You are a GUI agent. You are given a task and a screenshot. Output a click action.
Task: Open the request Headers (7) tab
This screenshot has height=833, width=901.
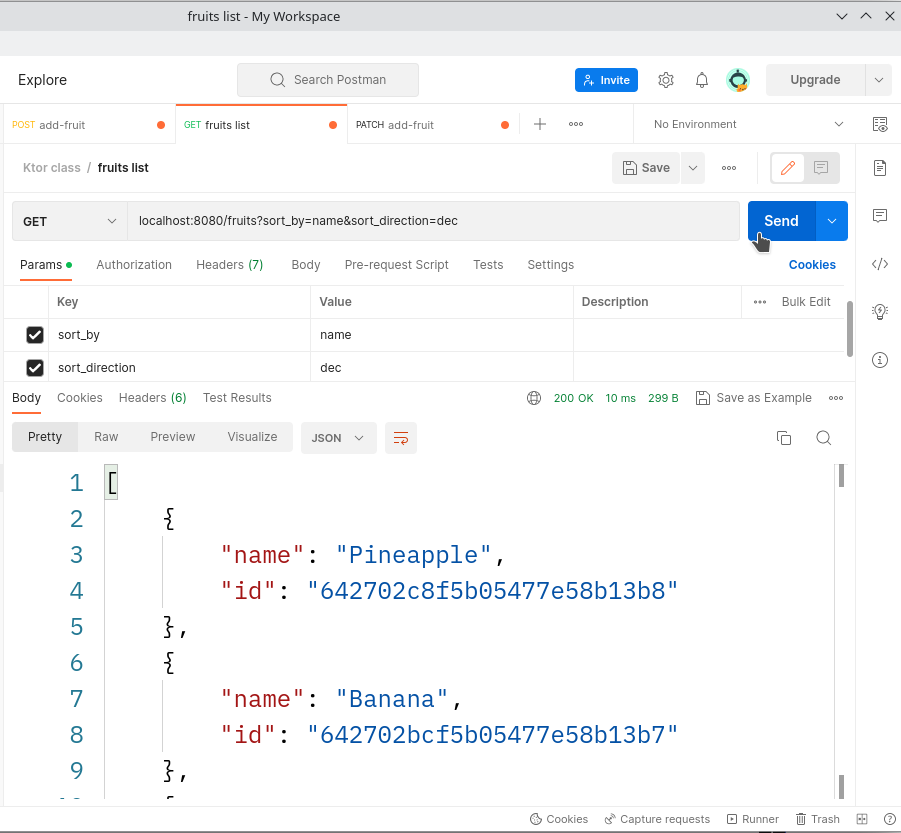(x=230, y=265)
